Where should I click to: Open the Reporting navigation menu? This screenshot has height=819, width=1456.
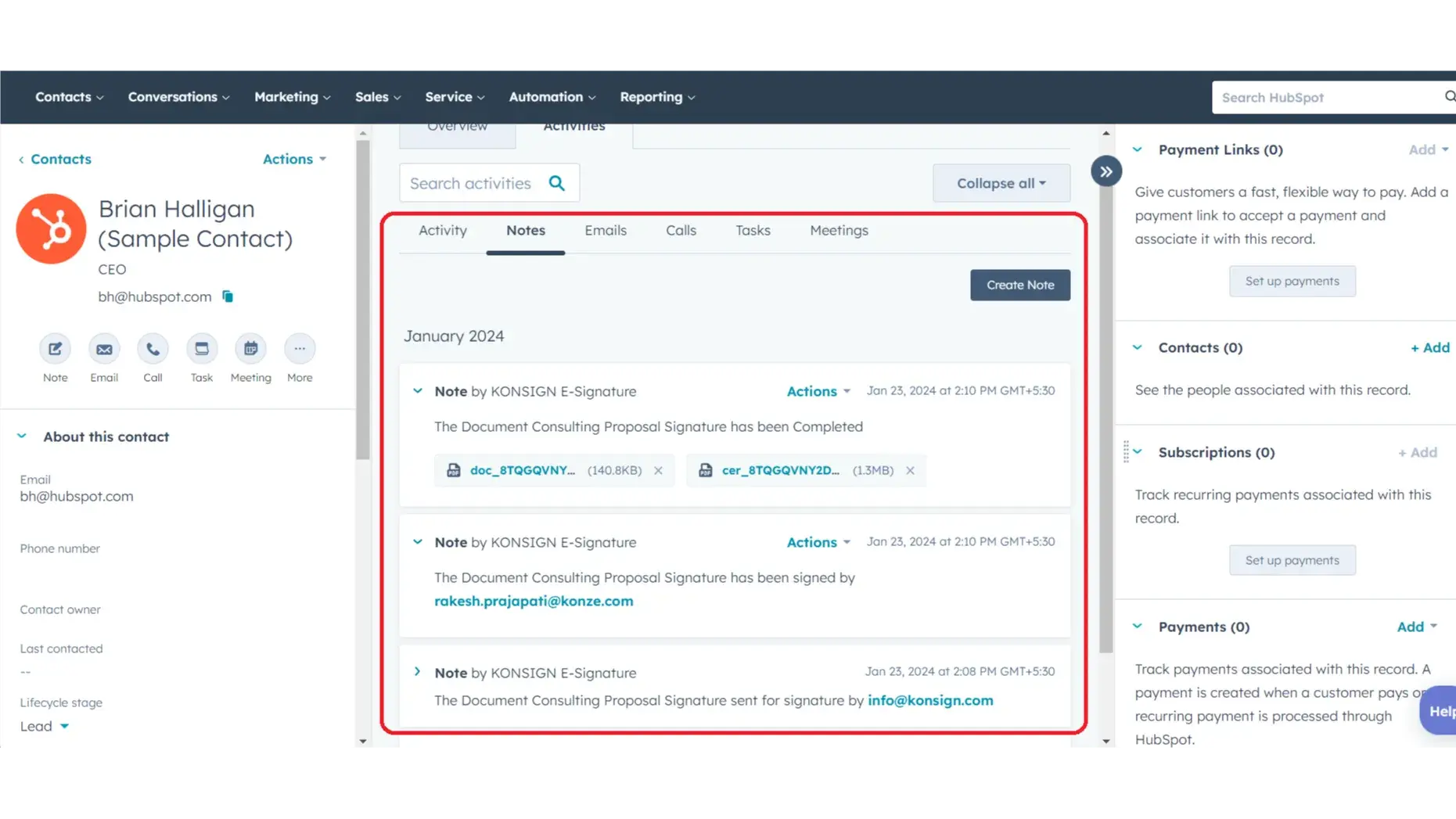(x=657, y=97)
